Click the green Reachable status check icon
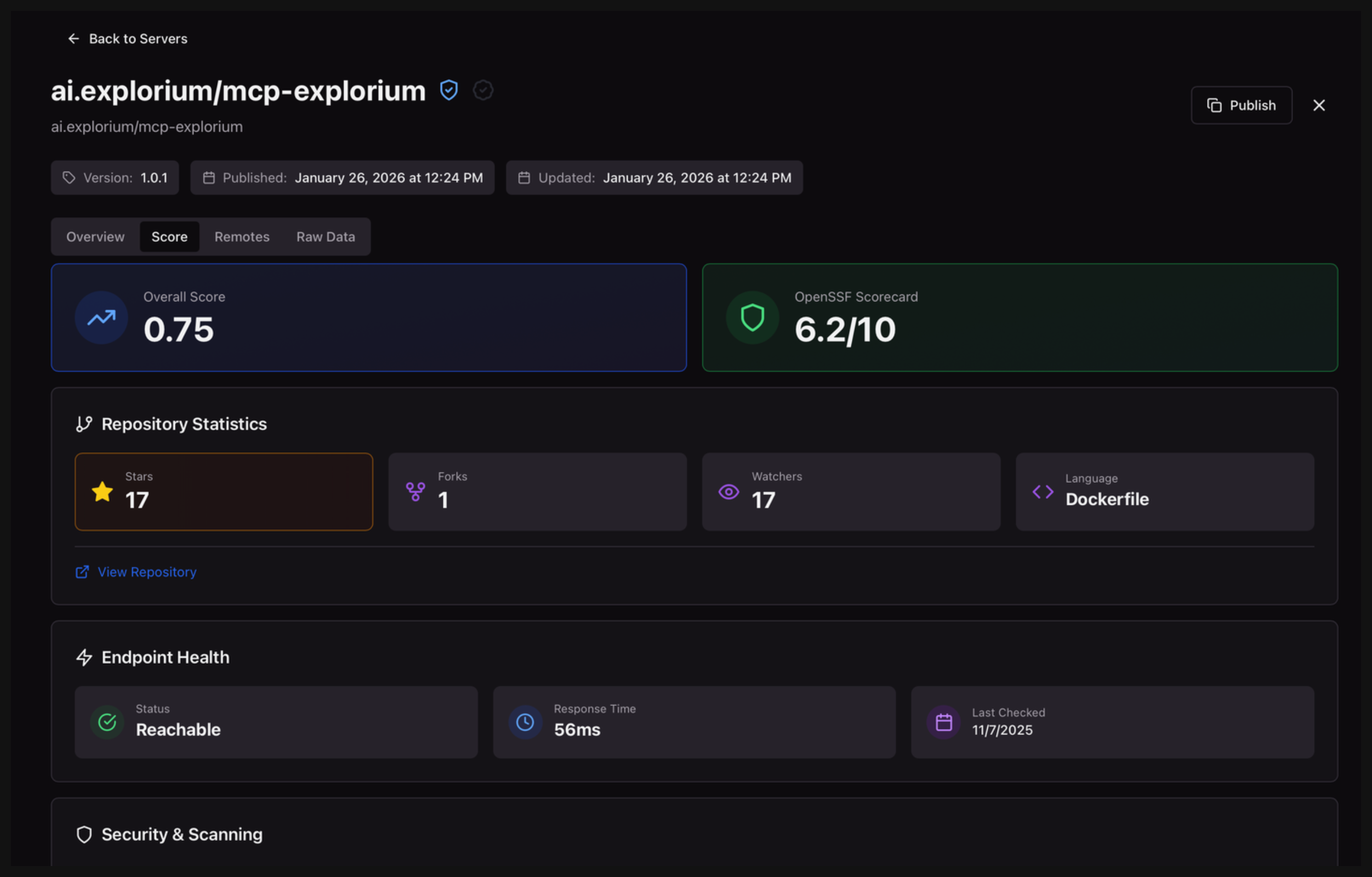This screenshot has height=877, width=1372. pos(107,722)
